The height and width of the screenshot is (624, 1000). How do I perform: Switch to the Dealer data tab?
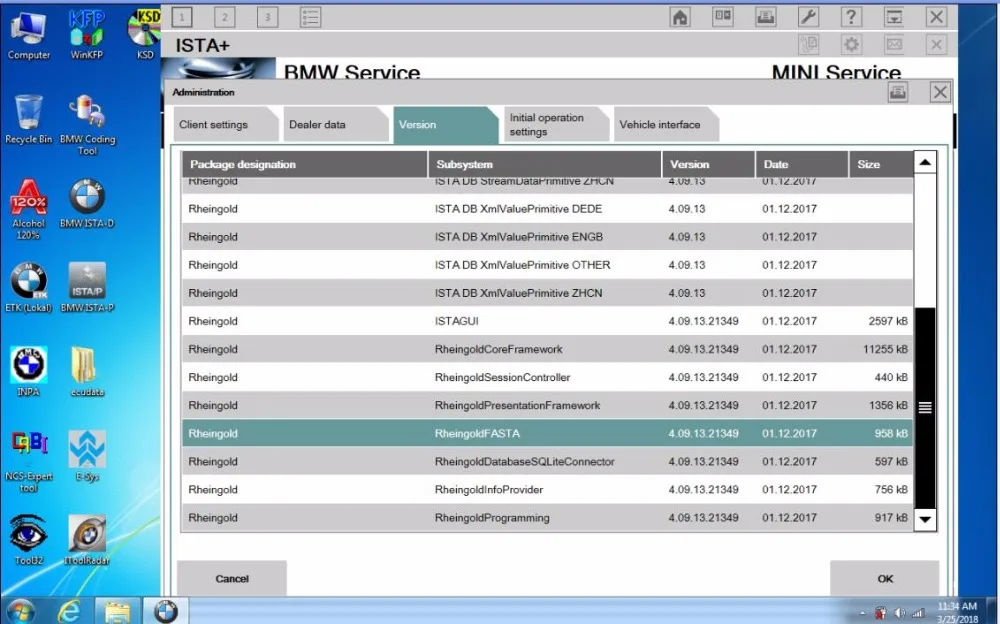coord(335,124)
